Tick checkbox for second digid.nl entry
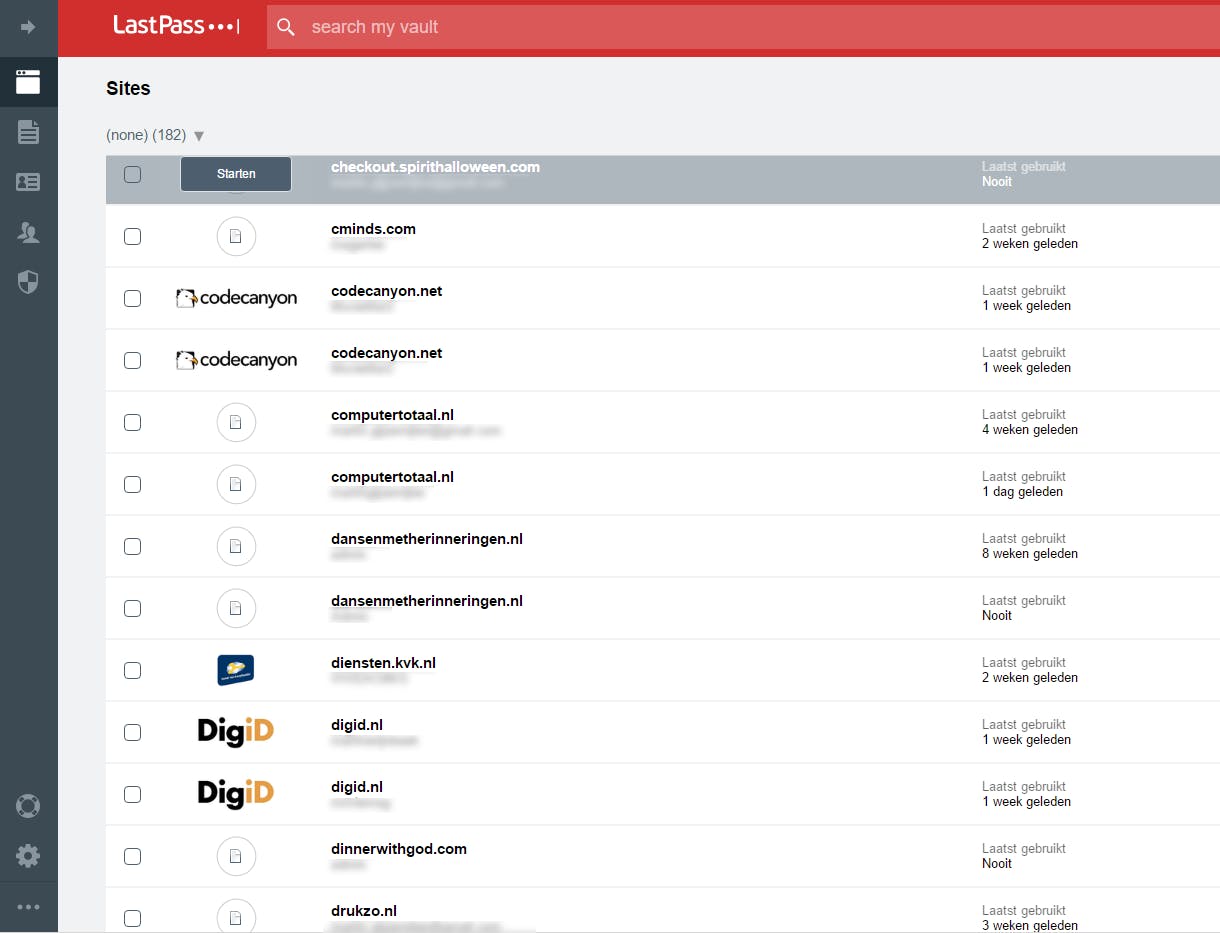This screenshot has width=1220, height=933. pyautogui.click(x=132, y=794)
